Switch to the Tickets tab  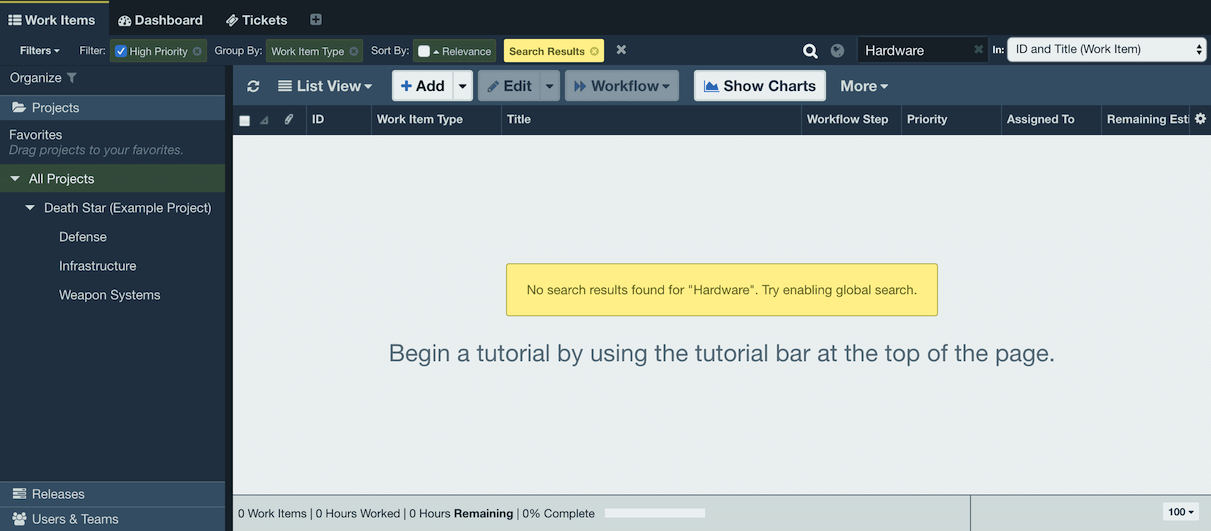[x=256, y=20]
